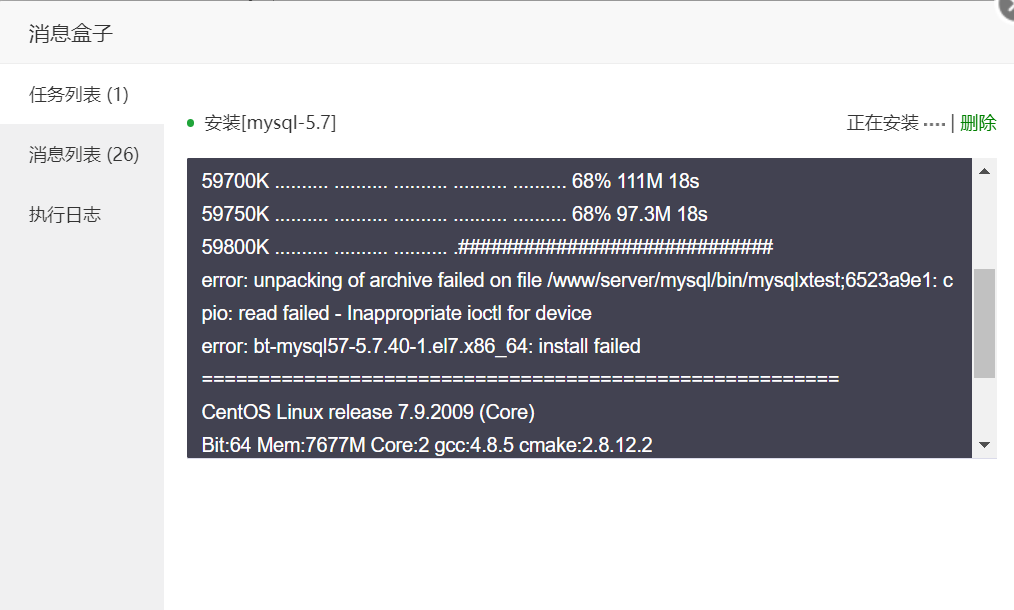Click the 消息盒子 heading
The image size is (1014, 610).
click(70, 34)
